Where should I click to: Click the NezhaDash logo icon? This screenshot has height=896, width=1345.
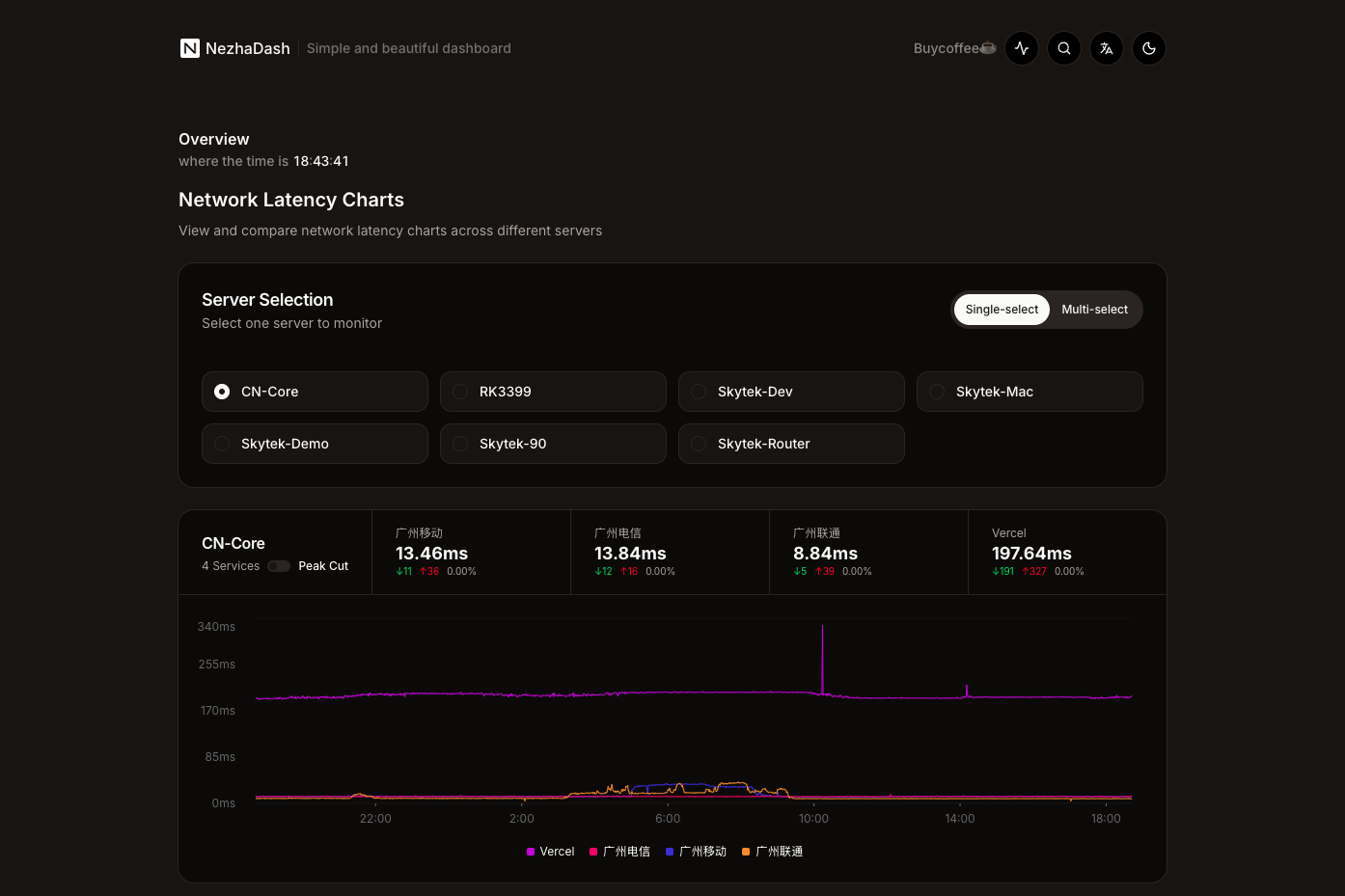190,48
